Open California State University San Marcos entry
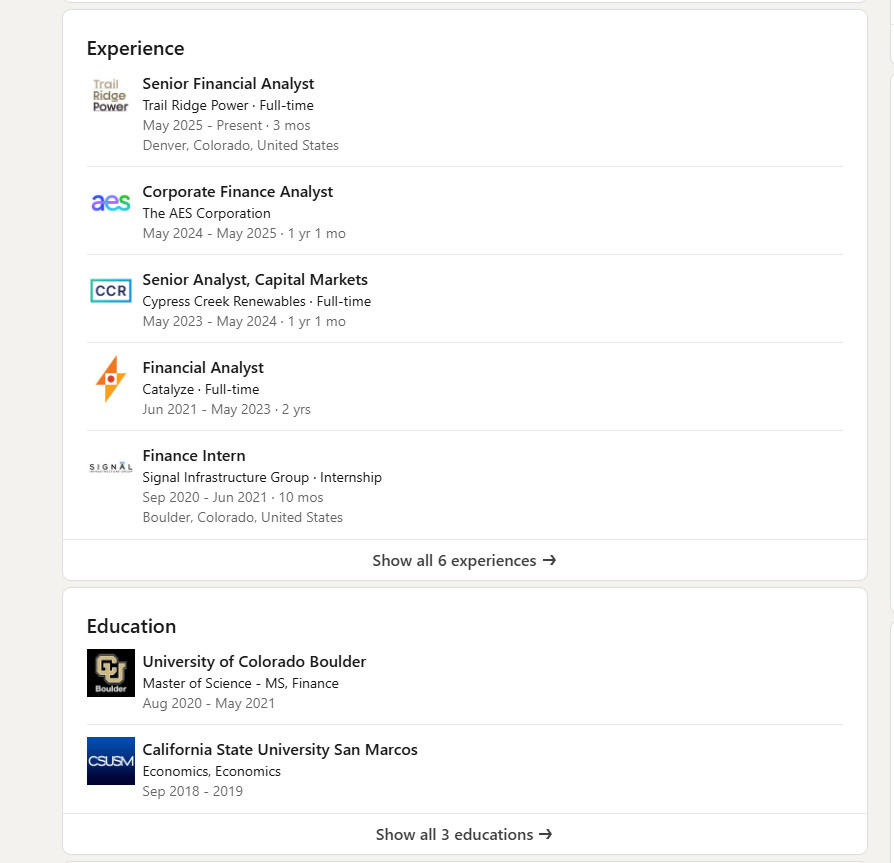Screen dimensions: 894x863 280,750
